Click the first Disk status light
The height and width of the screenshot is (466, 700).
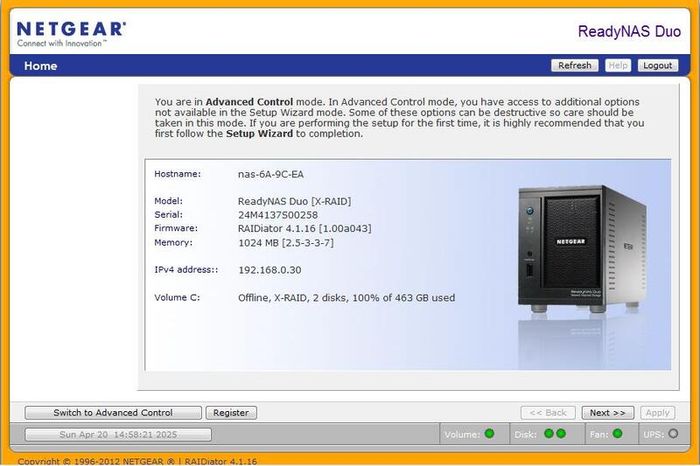coord(549,433)
